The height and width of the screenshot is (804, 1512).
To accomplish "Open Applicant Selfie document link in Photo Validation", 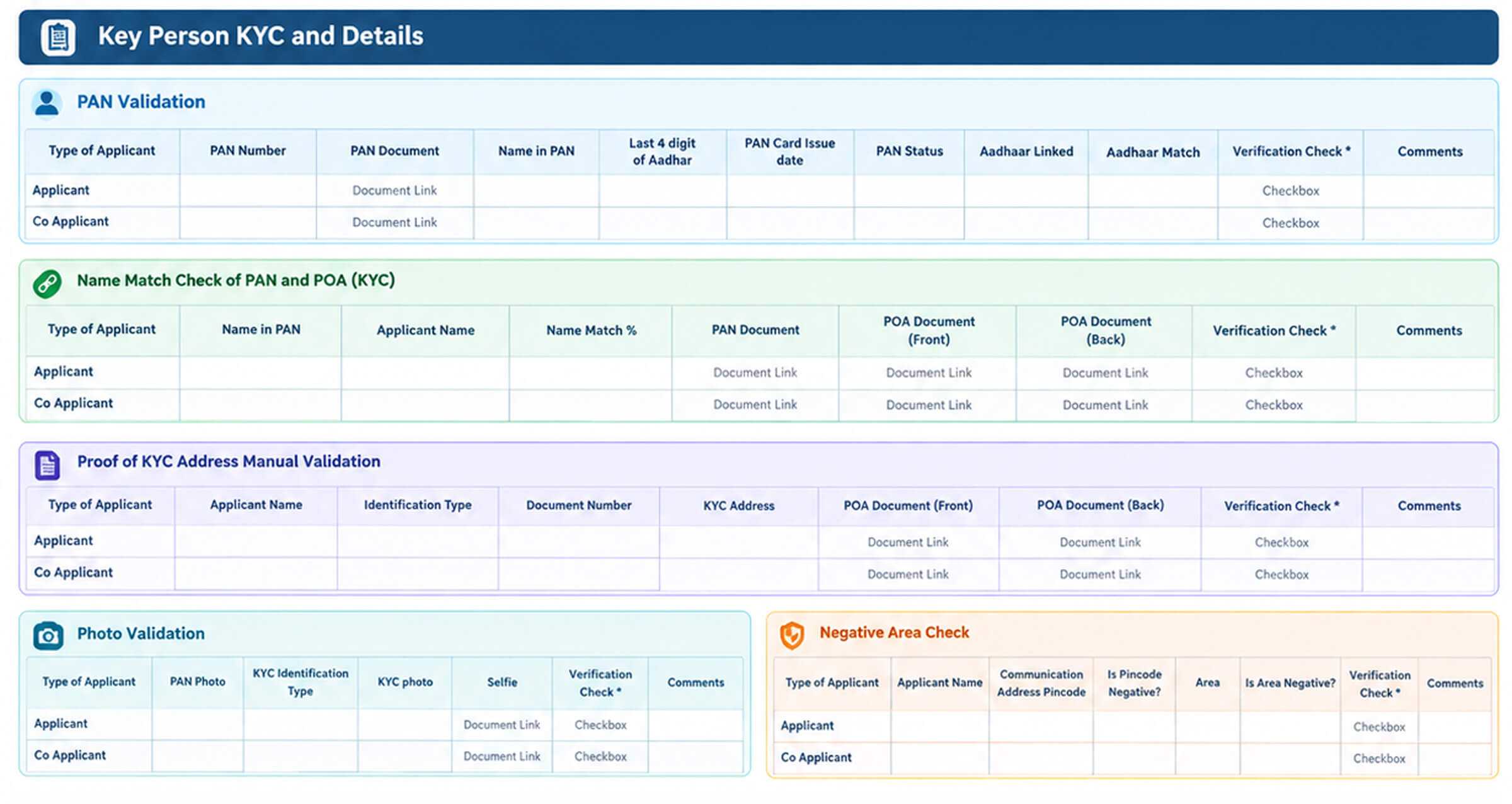I will (501, 725).
